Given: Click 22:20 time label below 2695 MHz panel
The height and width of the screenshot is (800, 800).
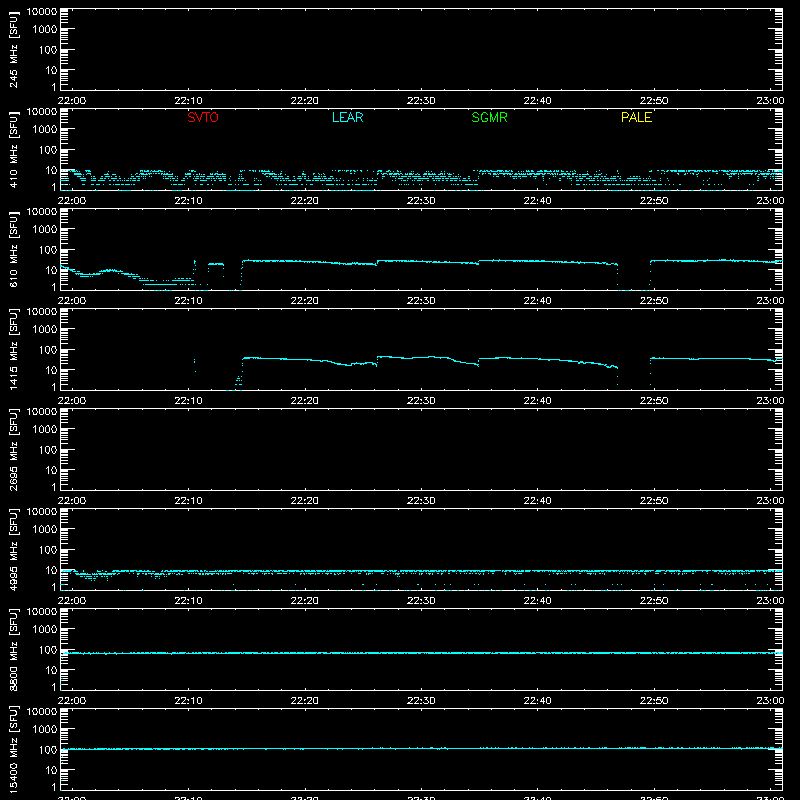Looking at the screenshot, I should click(305, 501).
